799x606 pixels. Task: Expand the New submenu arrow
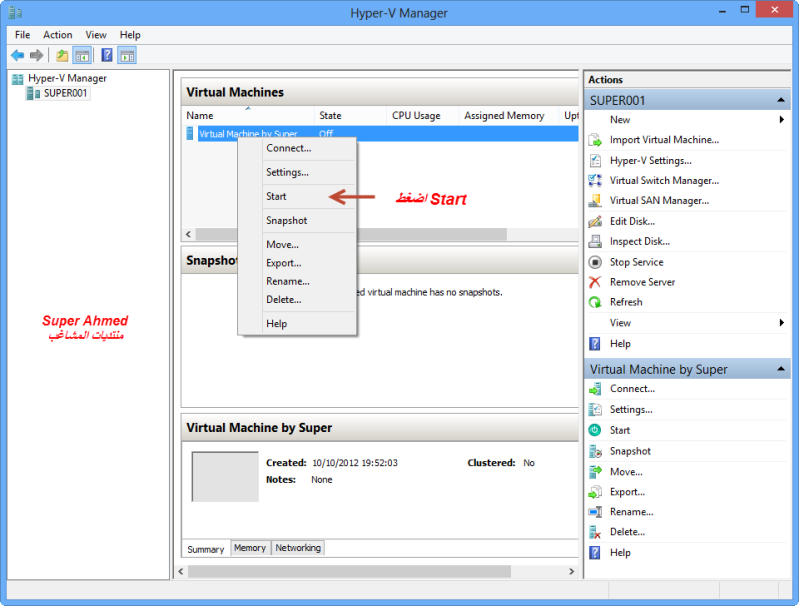tap(781, 120)
